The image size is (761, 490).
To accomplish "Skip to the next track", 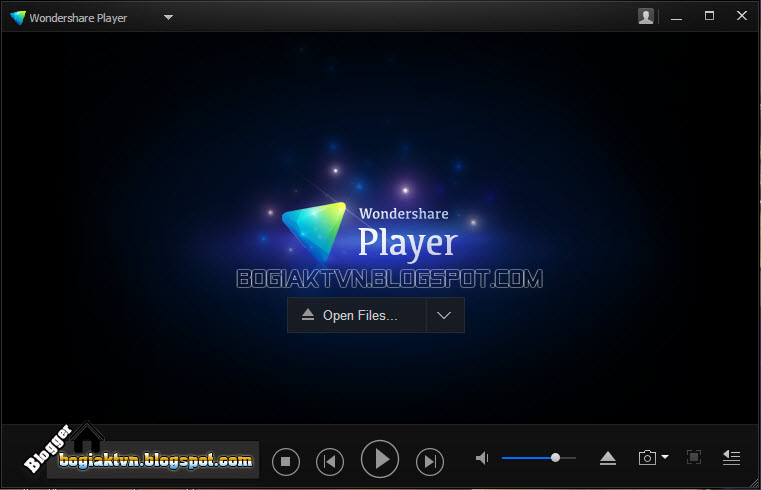I will (430, 461).
